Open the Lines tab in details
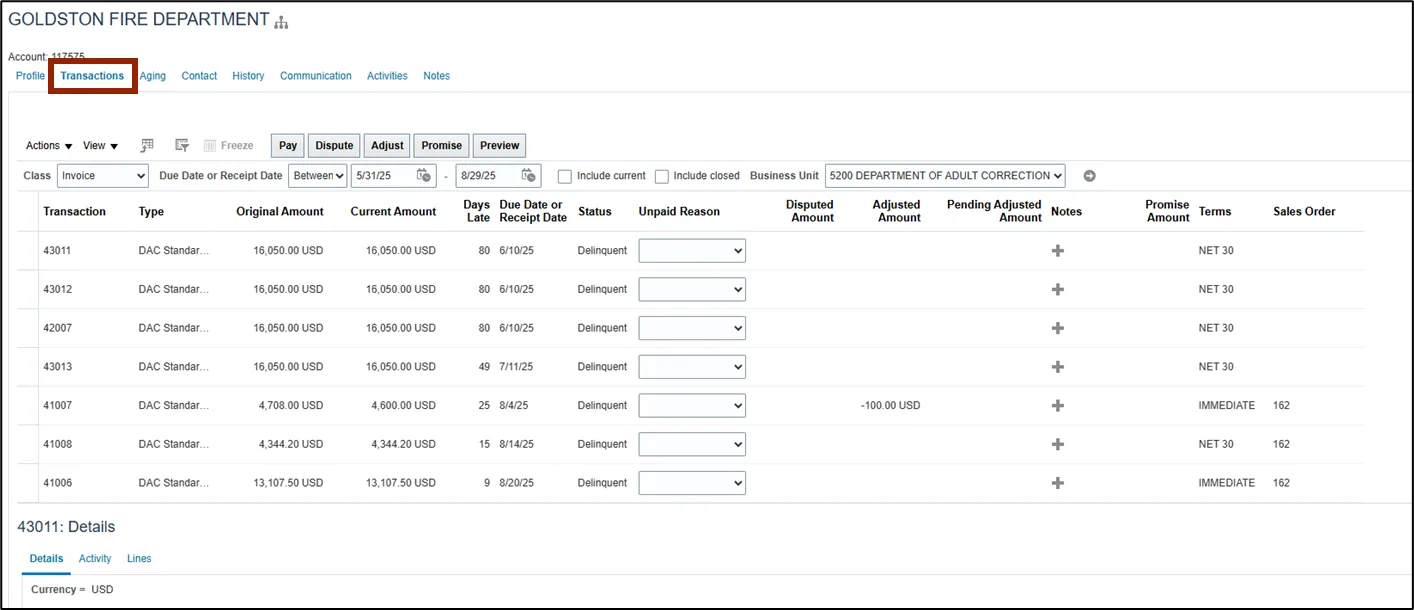 139,559
